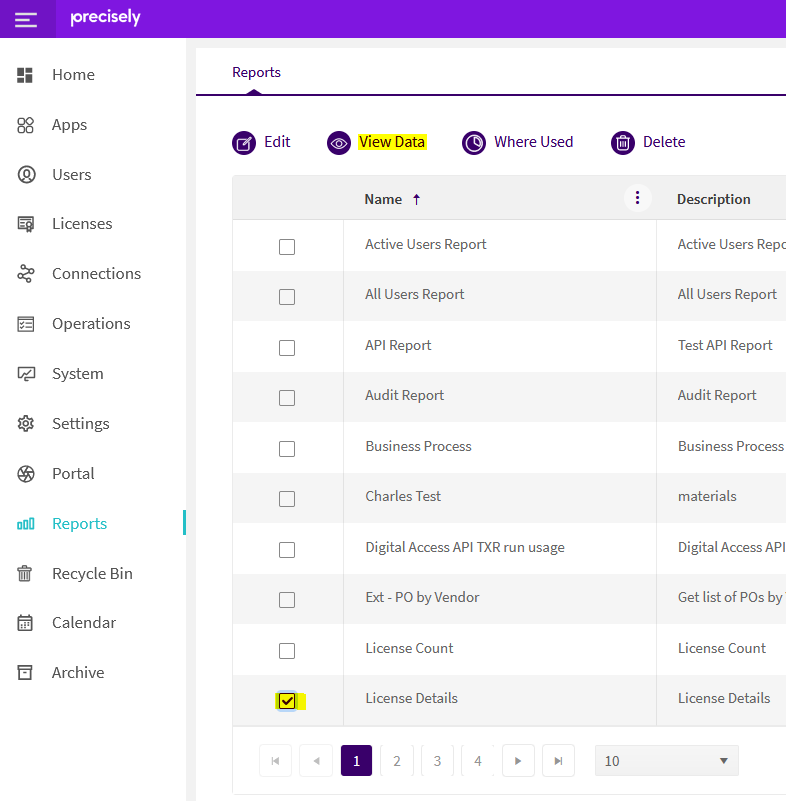The width and height of the screenshot is (786, 801).
Task: Check the Active Users Report checkbox
Action: [x=287, y=245]
